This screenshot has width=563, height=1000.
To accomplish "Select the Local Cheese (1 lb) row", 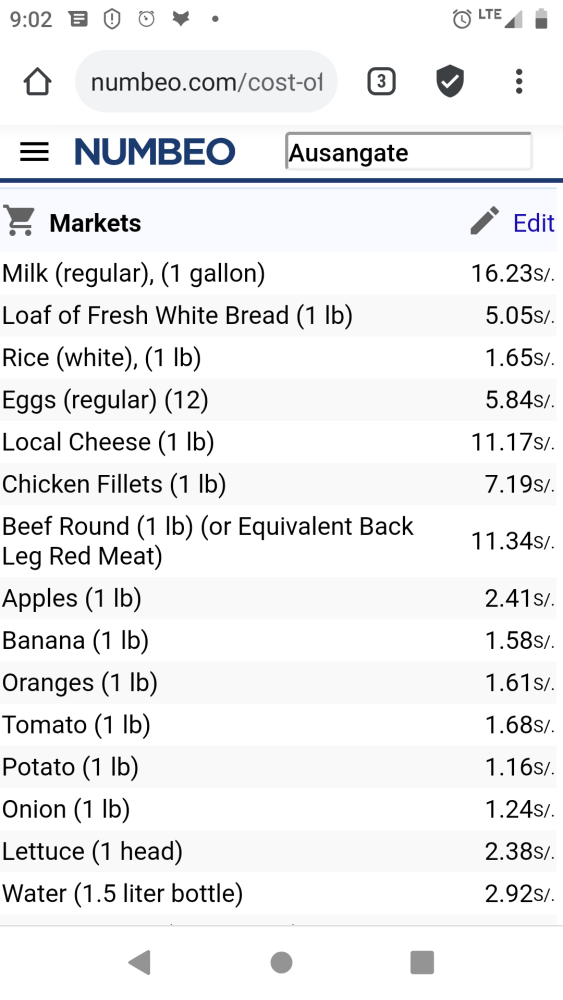I will click(x=278, y=442).
